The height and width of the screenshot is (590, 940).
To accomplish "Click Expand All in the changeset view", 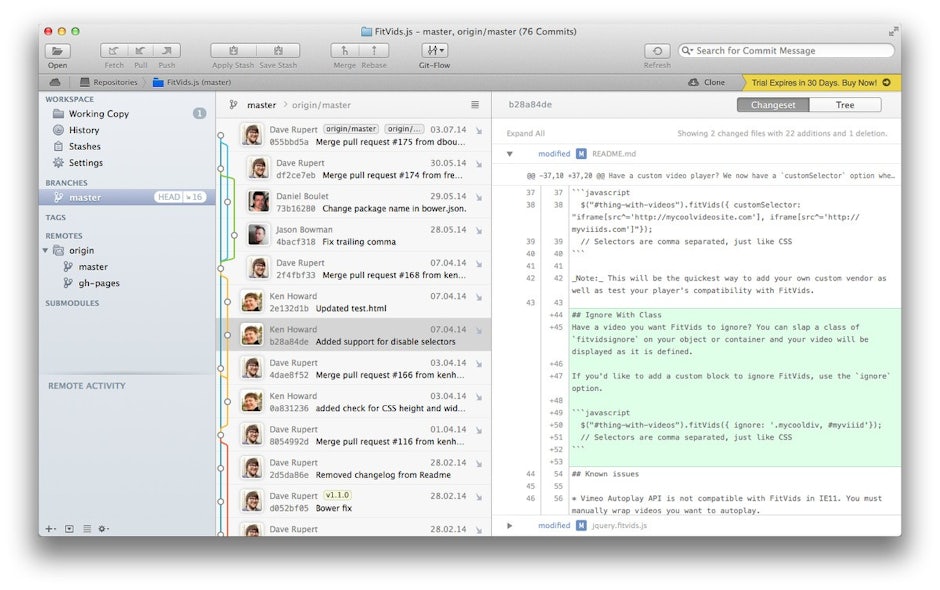I will click(526, 134).
